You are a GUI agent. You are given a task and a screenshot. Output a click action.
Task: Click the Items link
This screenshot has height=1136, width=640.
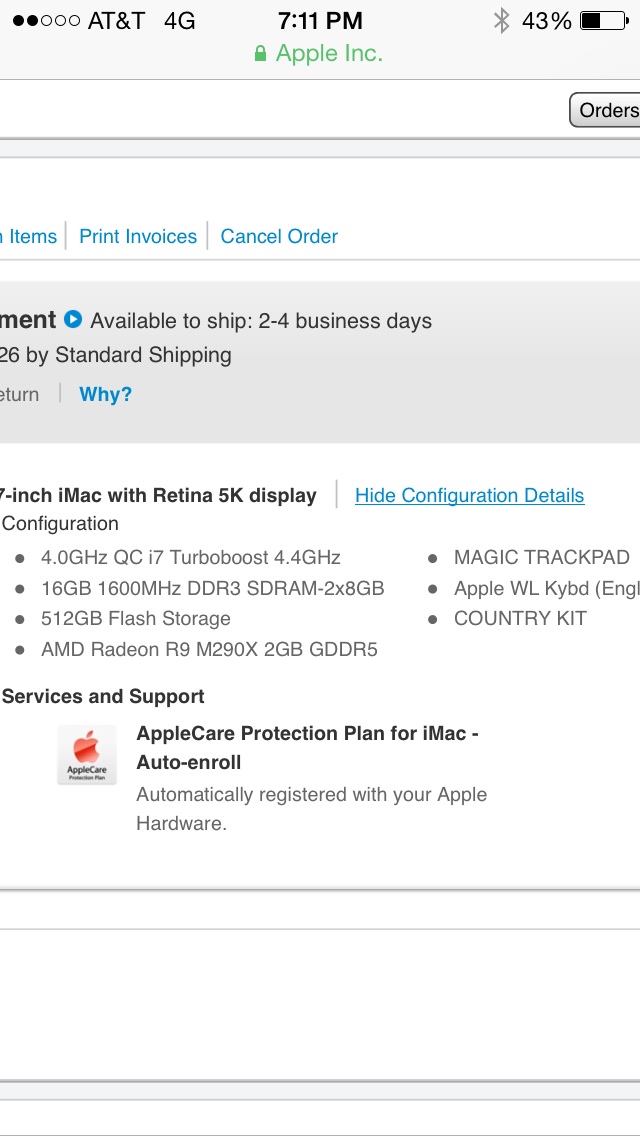pos(29,236)
